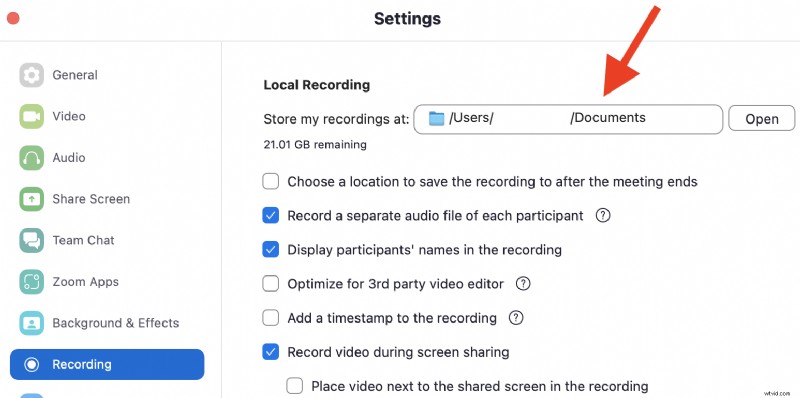The height and width of the screenshot is (398, 800).
Task: Go to Audio settings
Action: tap(107, 158)
